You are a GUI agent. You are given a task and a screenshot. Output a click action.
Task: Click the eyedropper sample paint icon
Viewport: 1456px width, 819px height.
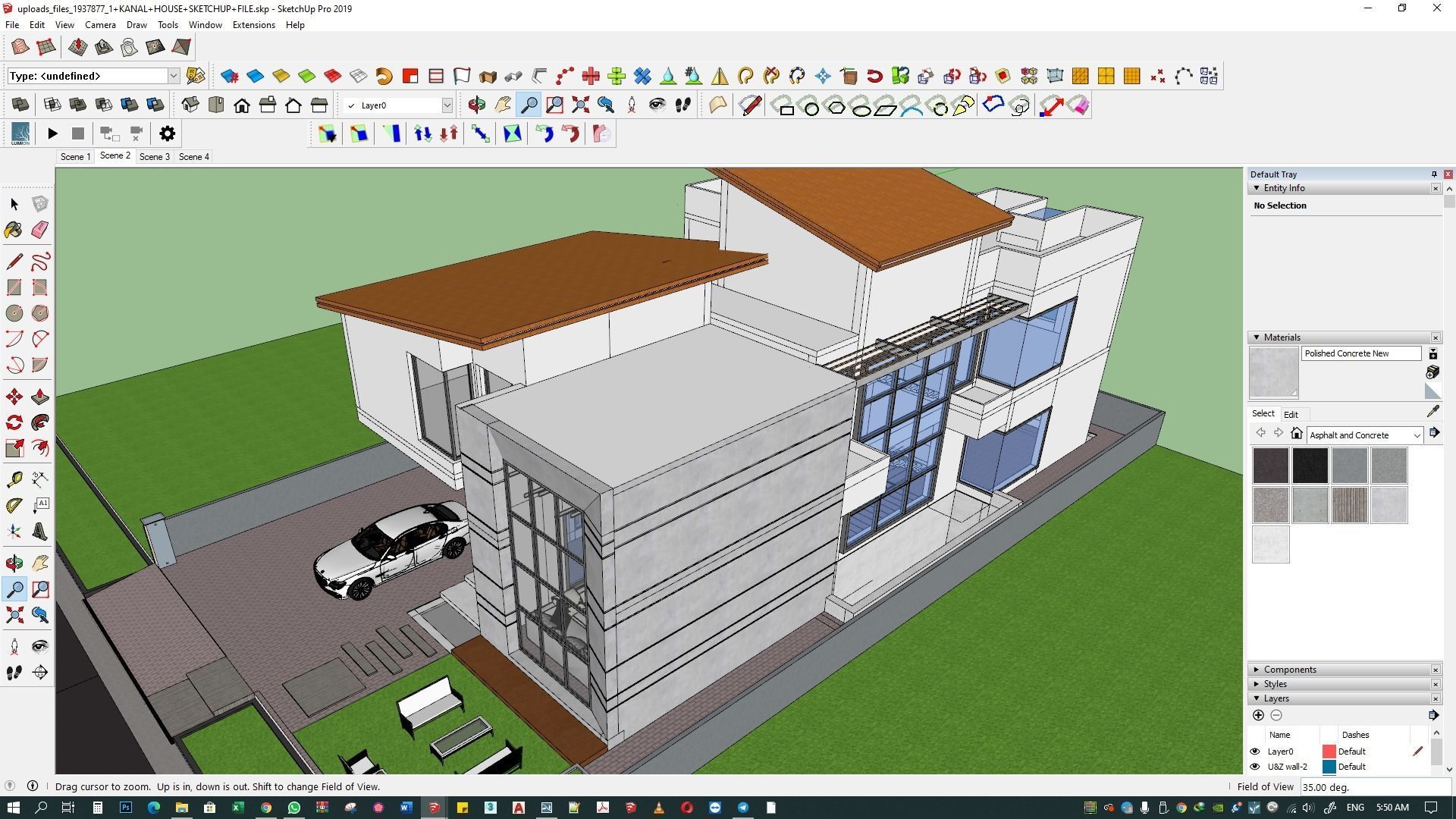click(1432, 411)
